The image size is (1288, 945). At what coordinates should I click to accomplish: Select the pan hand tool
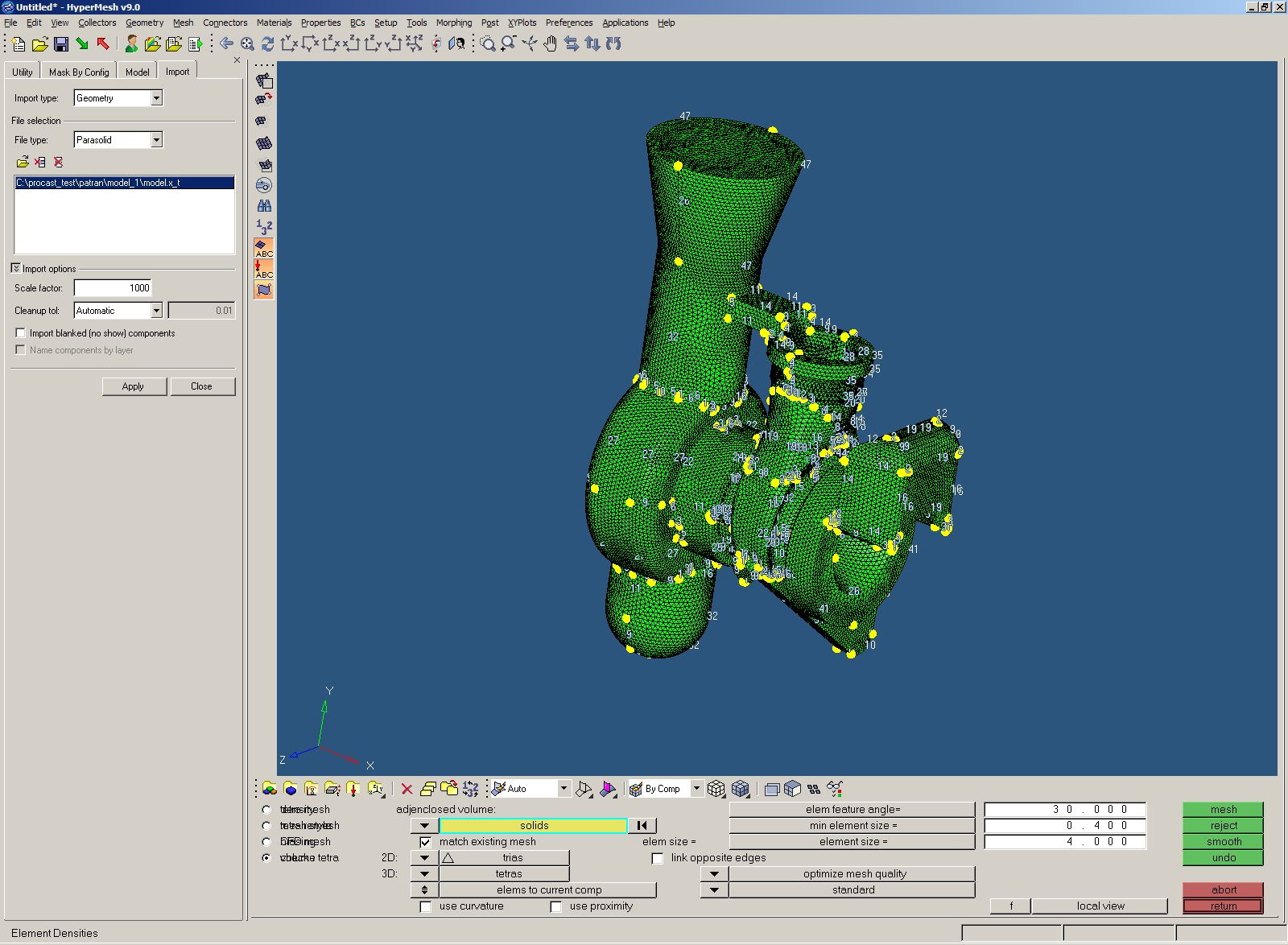[x=551, y=43]
